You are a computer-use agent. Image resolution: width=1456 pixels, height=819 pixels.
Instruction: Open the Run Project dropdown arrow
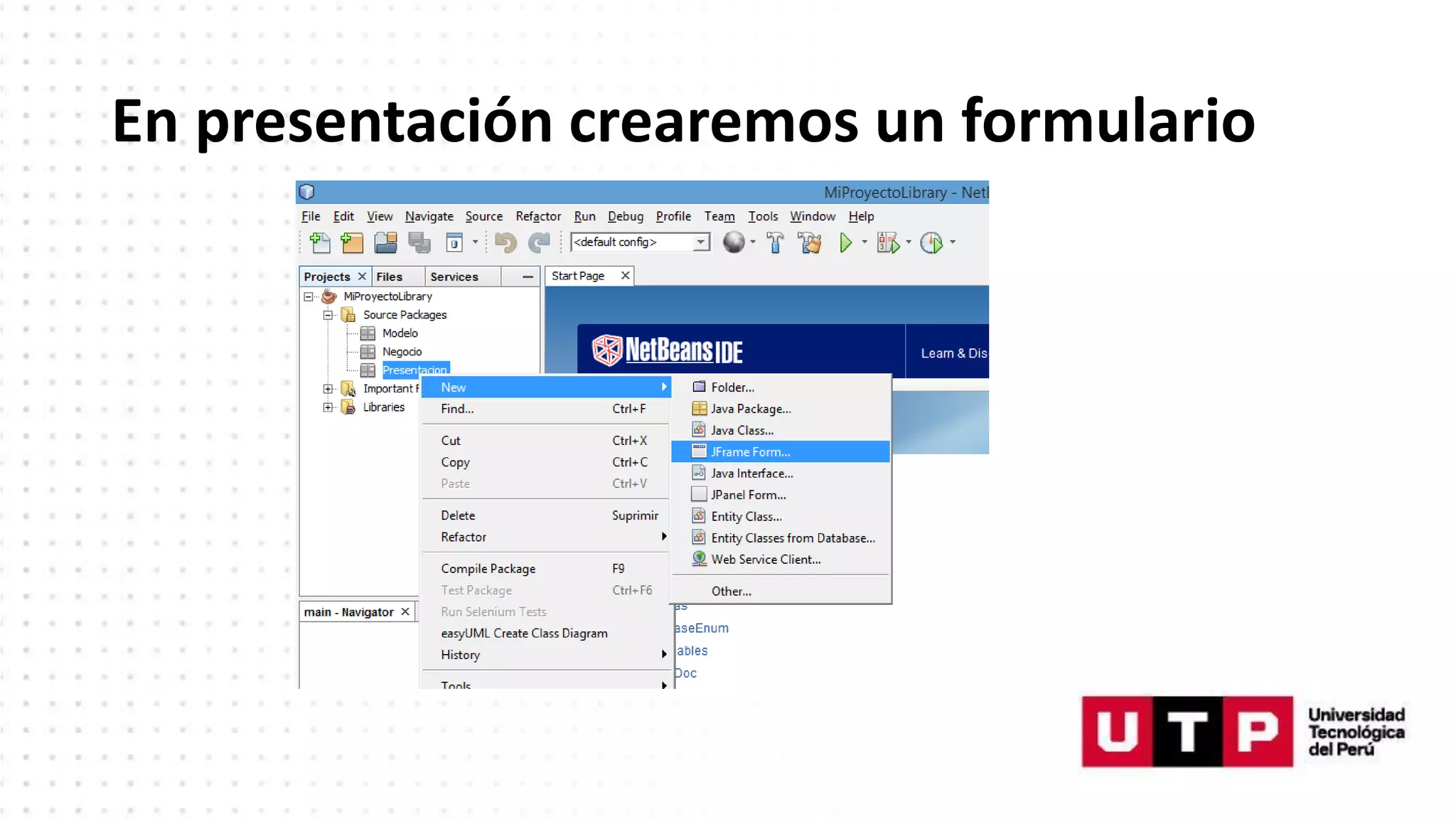tap(864, 242)
